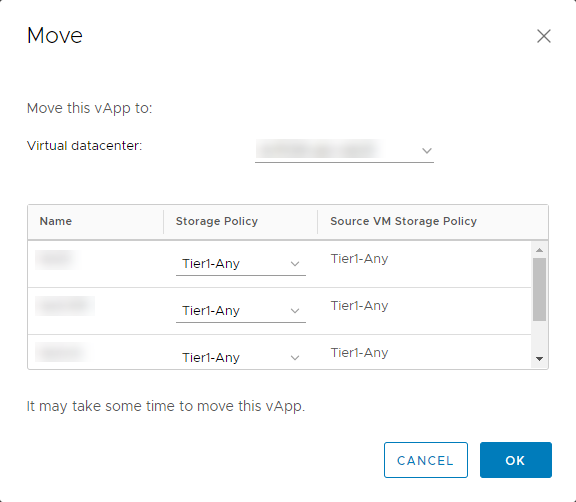Click the CANCEL button
Screen dimensions: 576x502
[426, 460]
